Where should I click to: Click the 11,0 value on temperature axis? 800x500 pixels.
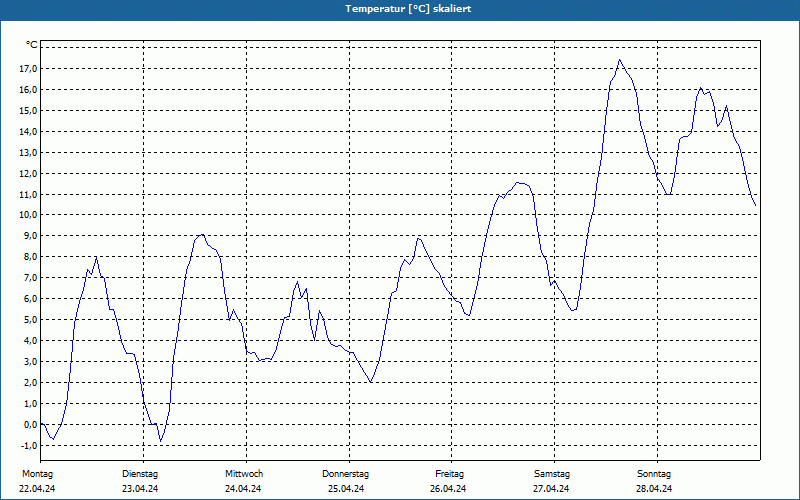pyautogui.click(x=28, y=194)
